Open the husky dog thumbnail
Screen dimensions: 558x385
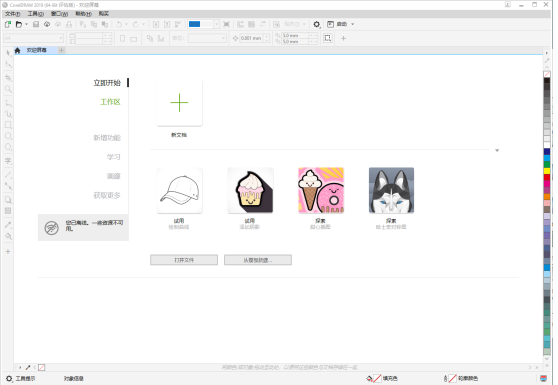coord(391,190)
